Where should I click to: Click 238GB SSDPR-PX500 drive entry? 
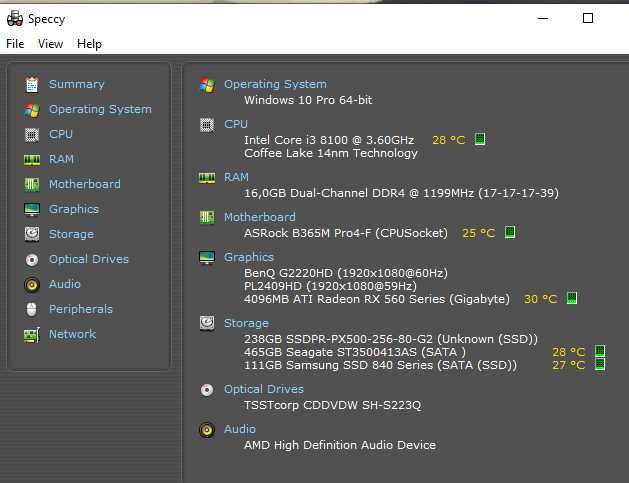click(x=391, y=339)
